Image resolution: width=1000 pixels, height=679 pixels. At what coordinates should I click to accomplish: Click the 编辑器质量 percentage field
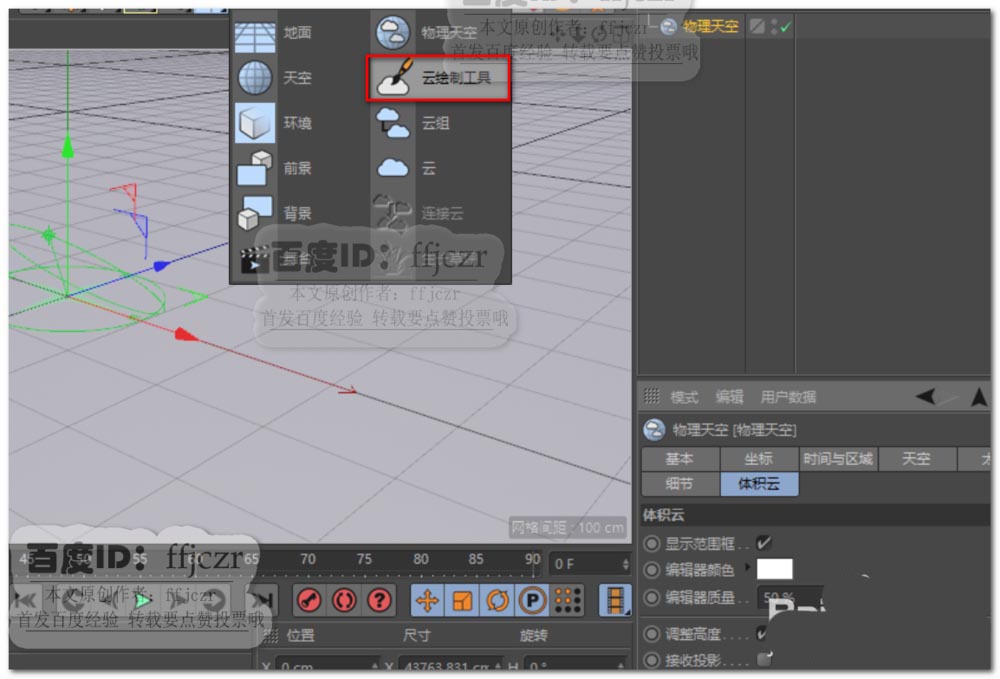click(788, 597)
